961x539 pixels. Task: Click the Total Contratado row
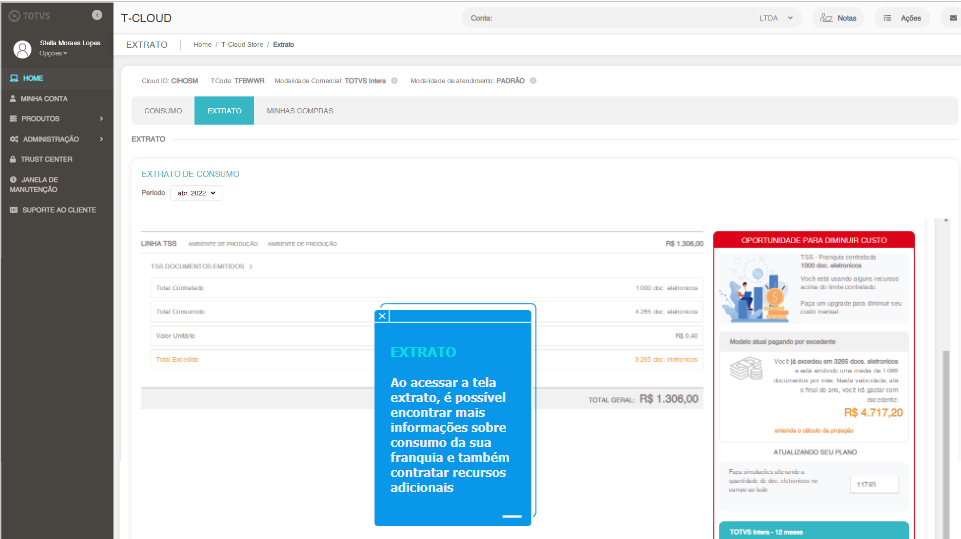(427, 288)
